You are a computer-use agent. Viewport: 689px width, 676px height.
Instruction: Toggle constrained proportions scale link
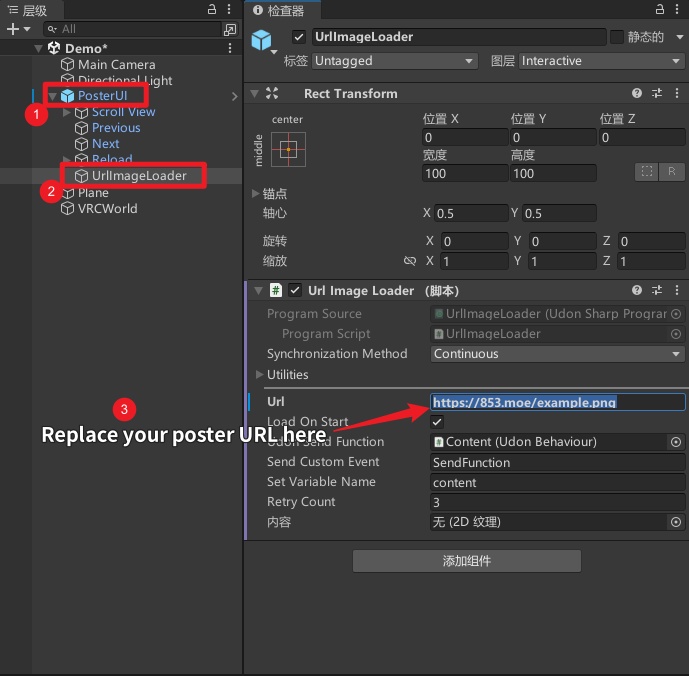[410, 261]
